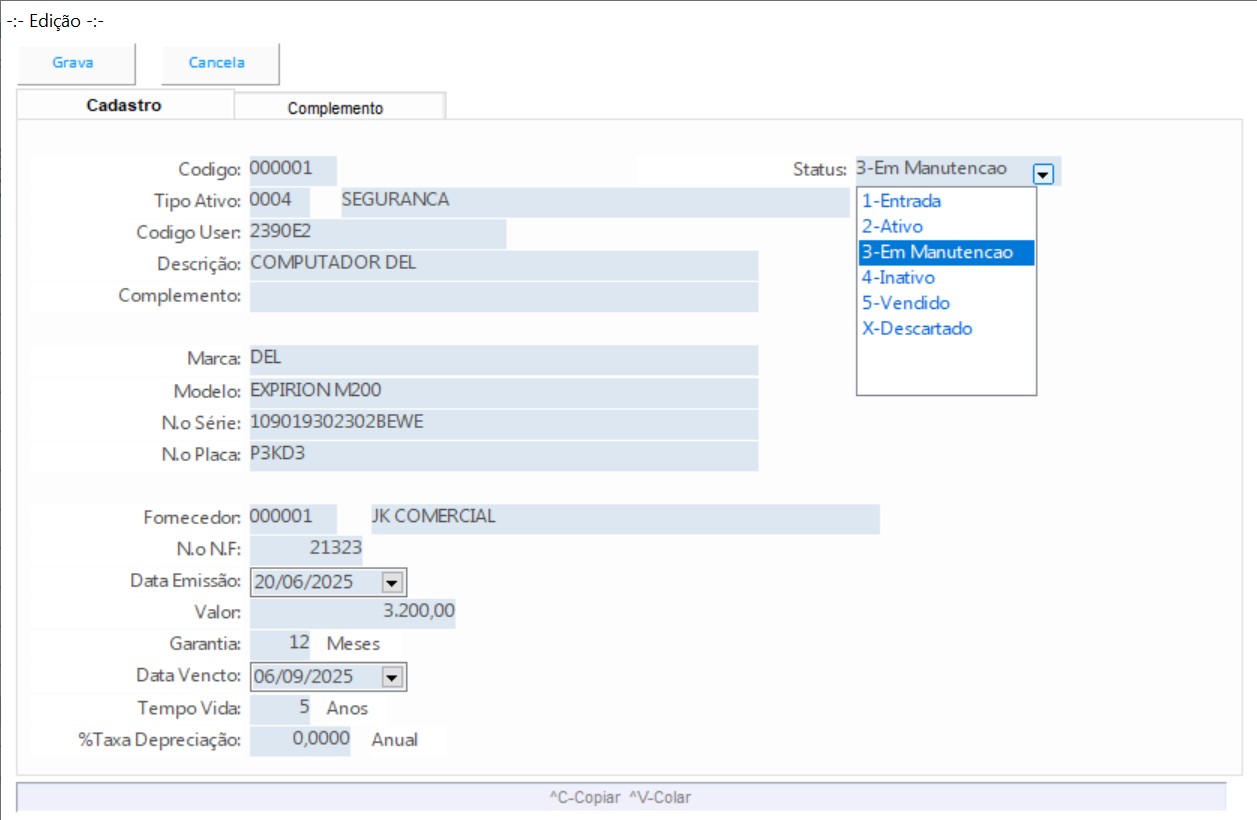The width and height of the screenshot is (1257, 820).
Task: Click the %Taxa Depreciação field
Action: (300, 741)
